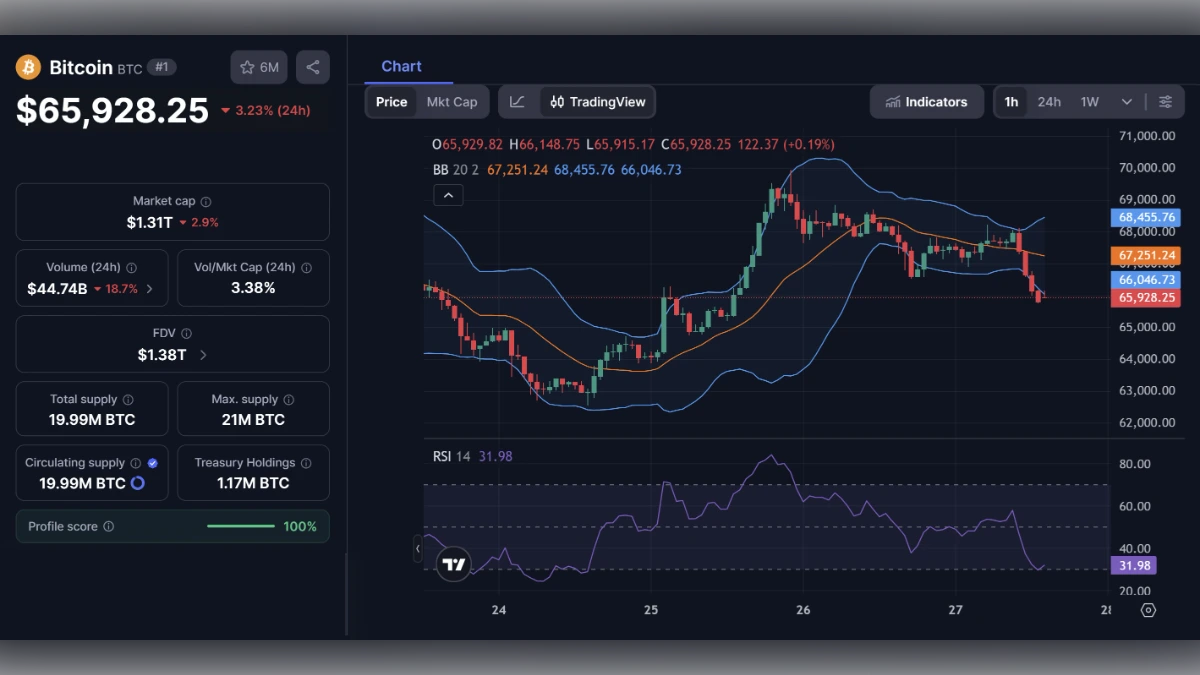The width and height of the screenshot is (1200, 675).
Task: Select the line chart style icon
Action: coord(518,101)
